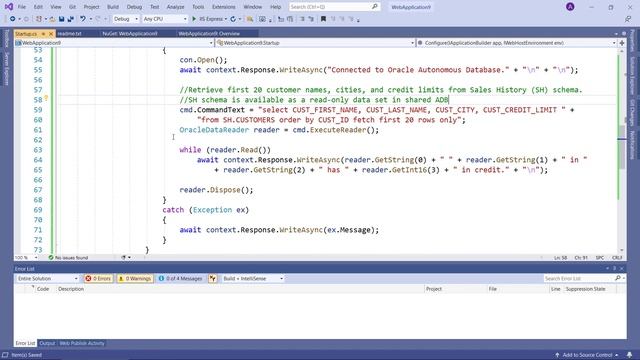Start debugging with the green play icon

point(194,19)
